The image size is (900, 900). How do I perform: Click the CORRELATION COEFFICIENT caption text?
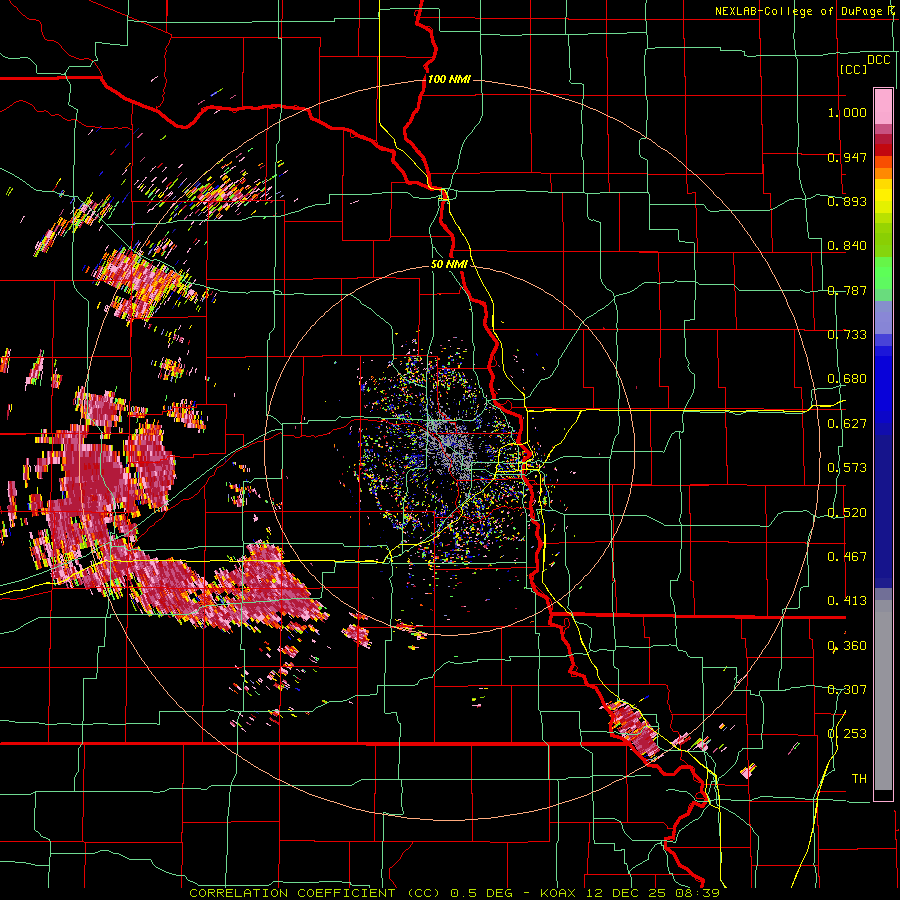[x=292, y=893]
